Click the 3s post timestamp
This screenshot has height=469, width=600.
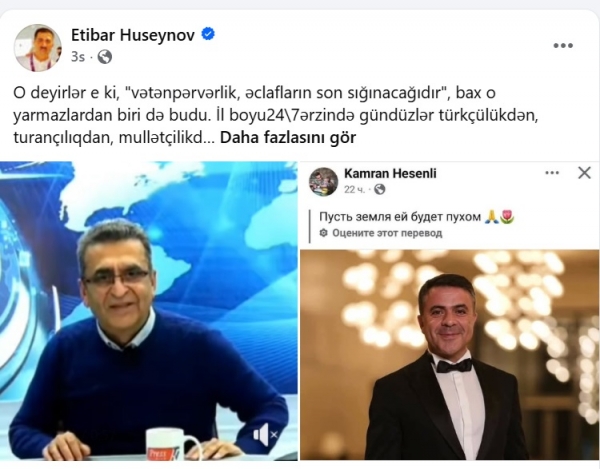(x=78, y=57)
